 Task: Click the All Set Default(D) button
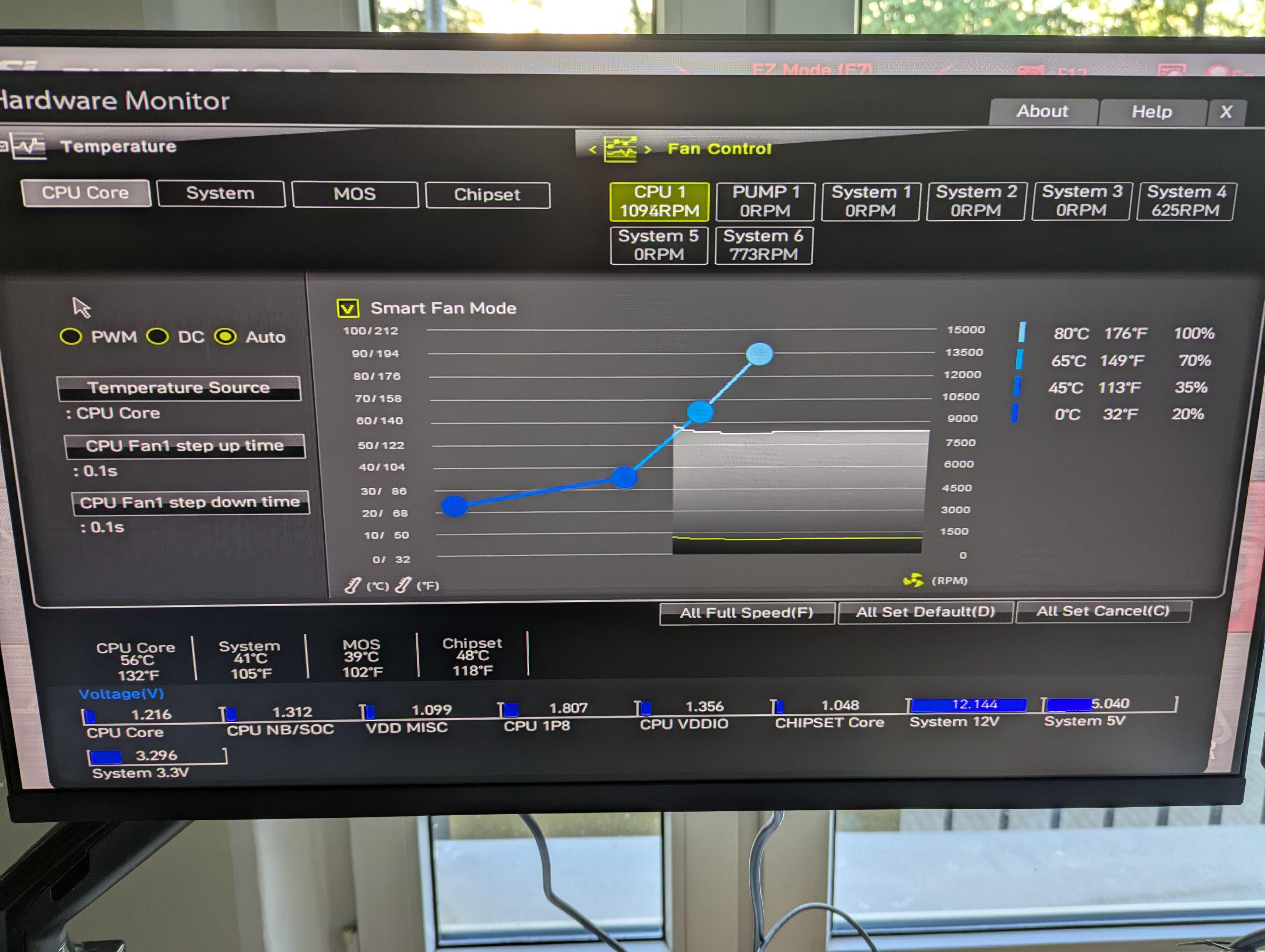pos(925,612)
